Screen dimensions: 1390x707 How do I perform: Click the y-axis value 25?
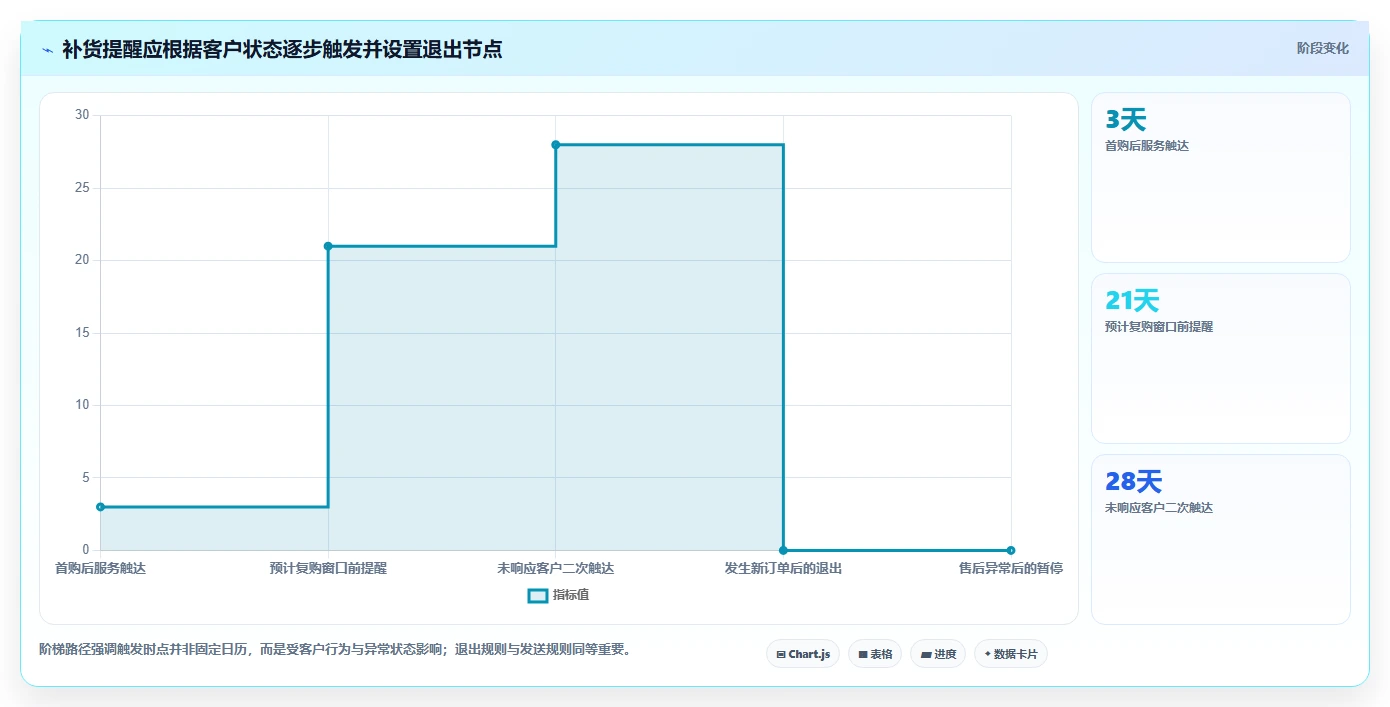82,188
